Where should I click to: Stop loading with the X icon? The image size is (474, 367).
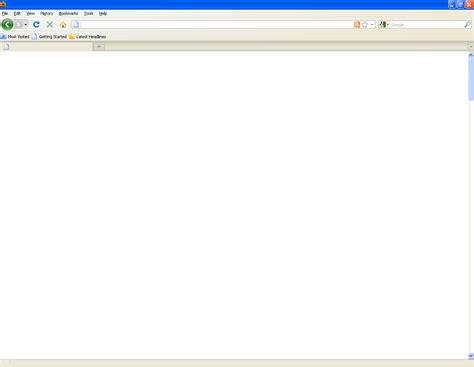pyautogui.click(x=49, y=24)
